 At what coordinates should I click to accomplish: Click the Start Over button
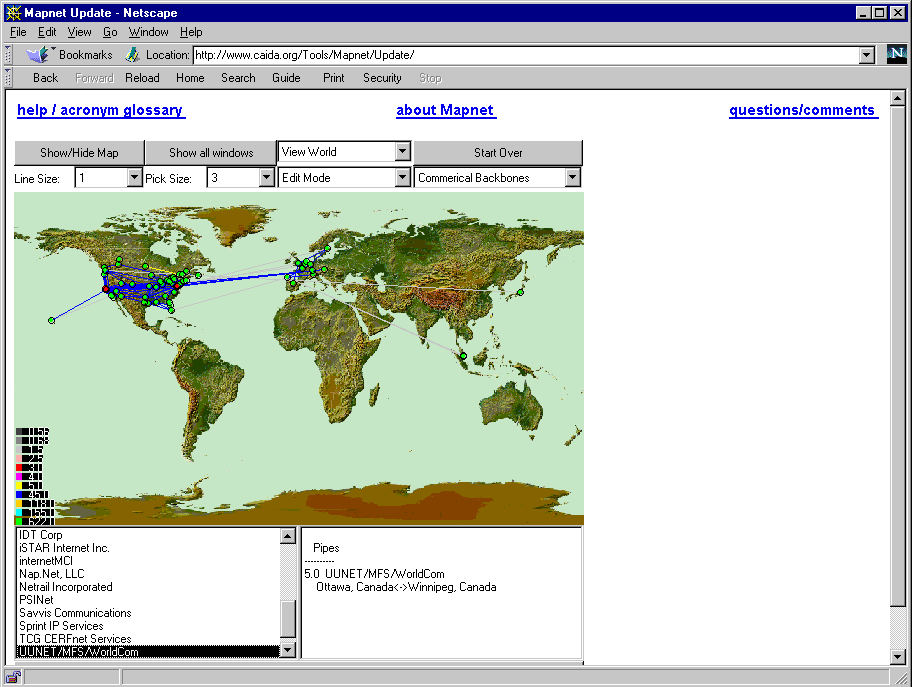pos(498,153)
